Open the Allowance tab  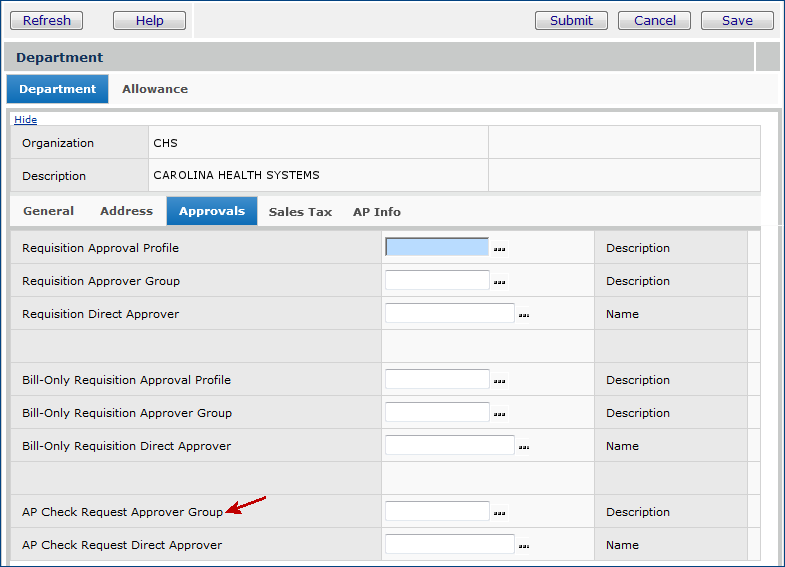tap(155, 89)
